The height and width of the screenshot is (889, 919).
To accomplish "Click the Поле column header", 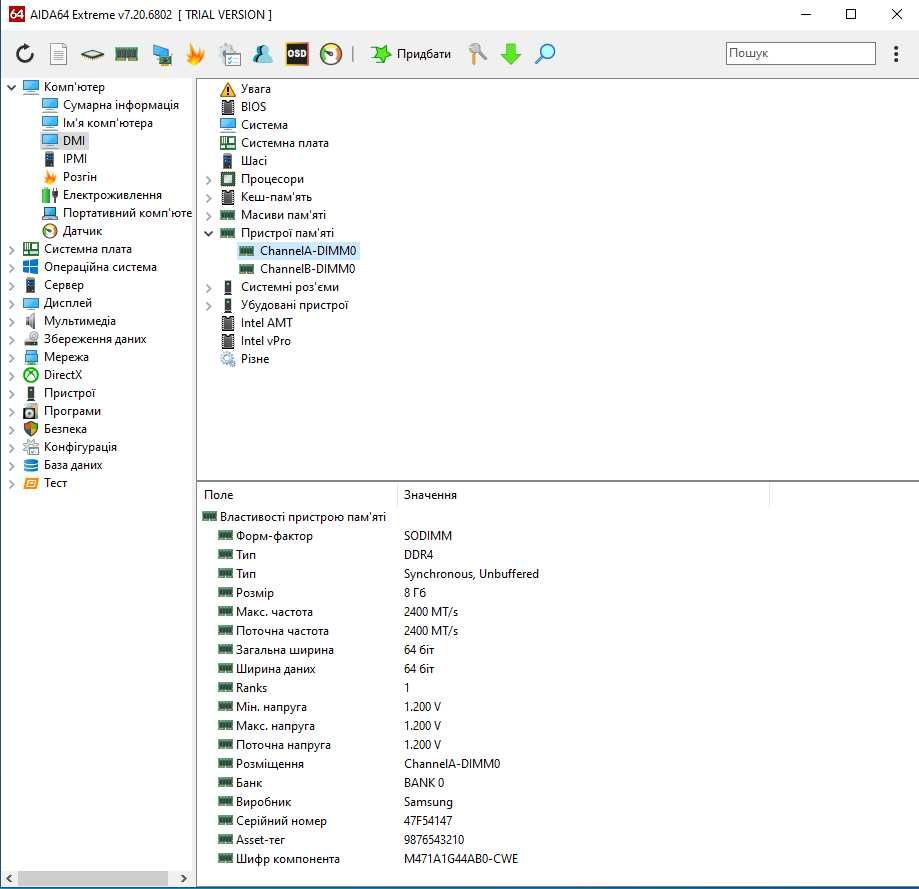I will [298, 495].
